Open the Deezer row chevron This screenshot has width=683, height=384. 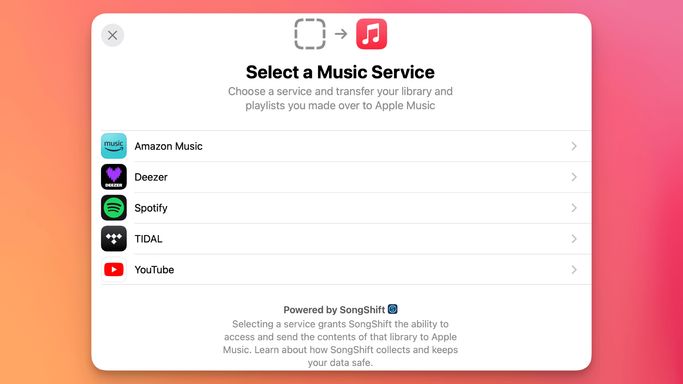click(574, 177)
